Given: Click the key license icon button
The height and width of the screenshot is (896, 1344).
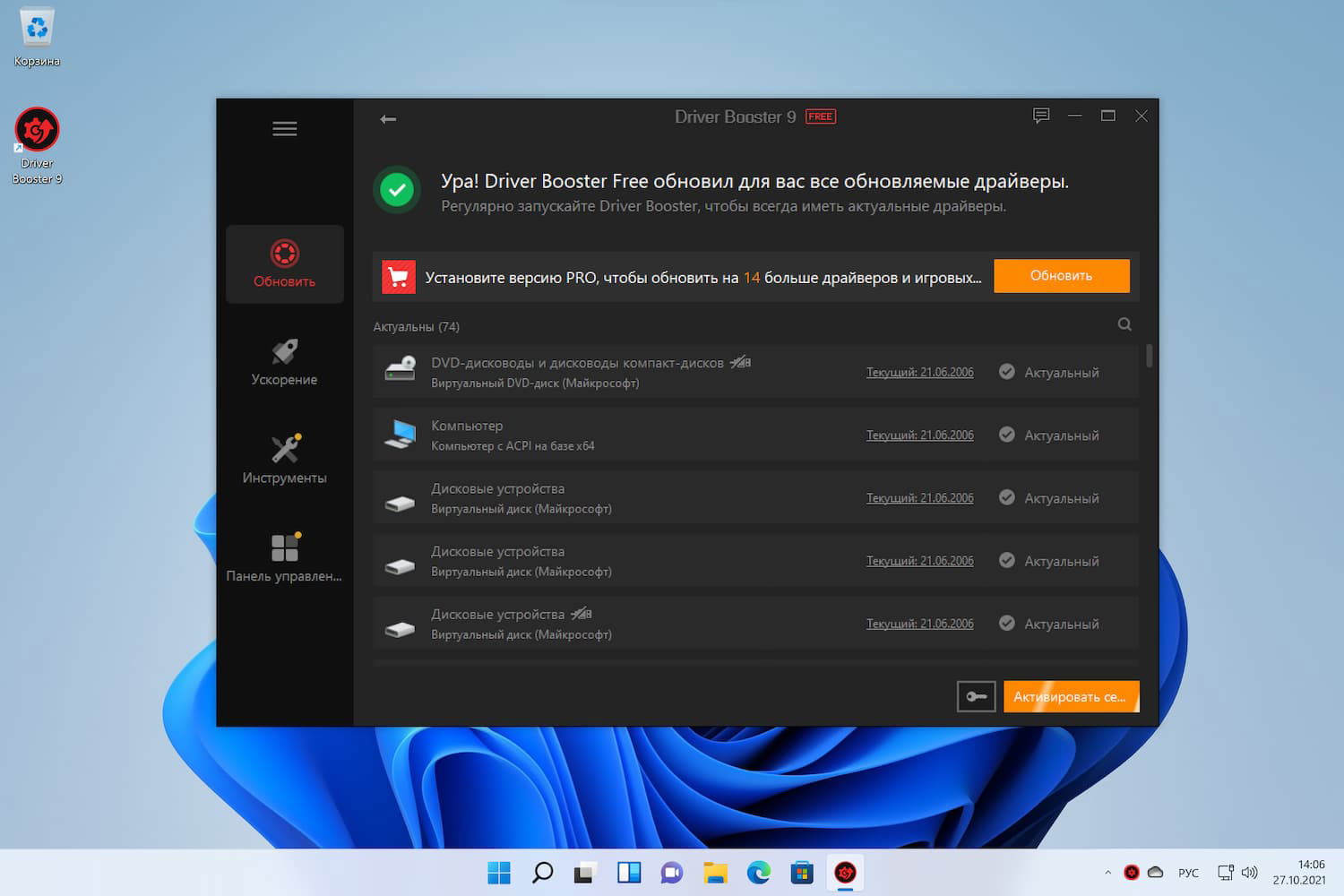Looking at the screenshot, I should (x=976, y=696).
